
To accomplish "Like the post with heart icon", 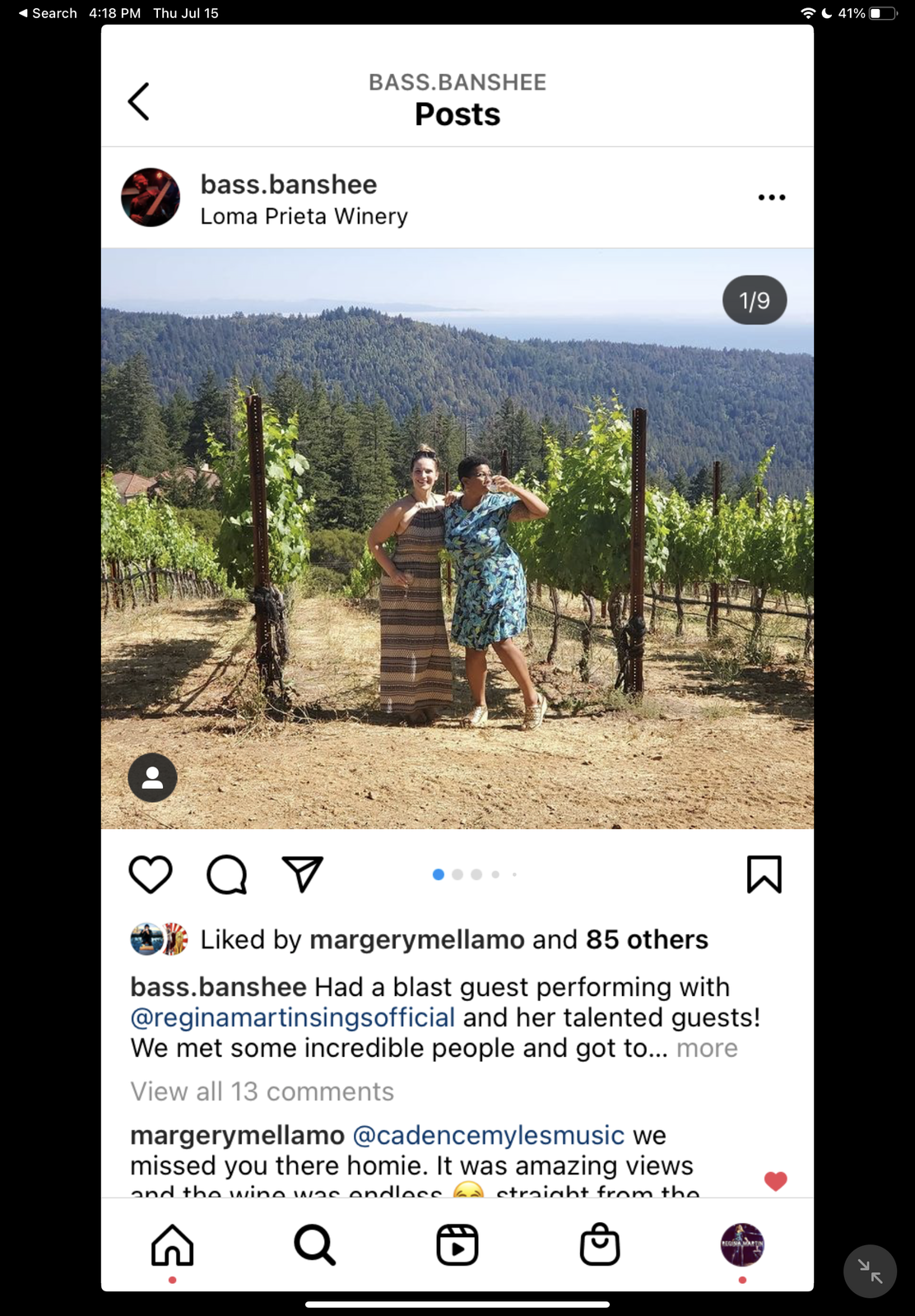I will tap(151, 873).
